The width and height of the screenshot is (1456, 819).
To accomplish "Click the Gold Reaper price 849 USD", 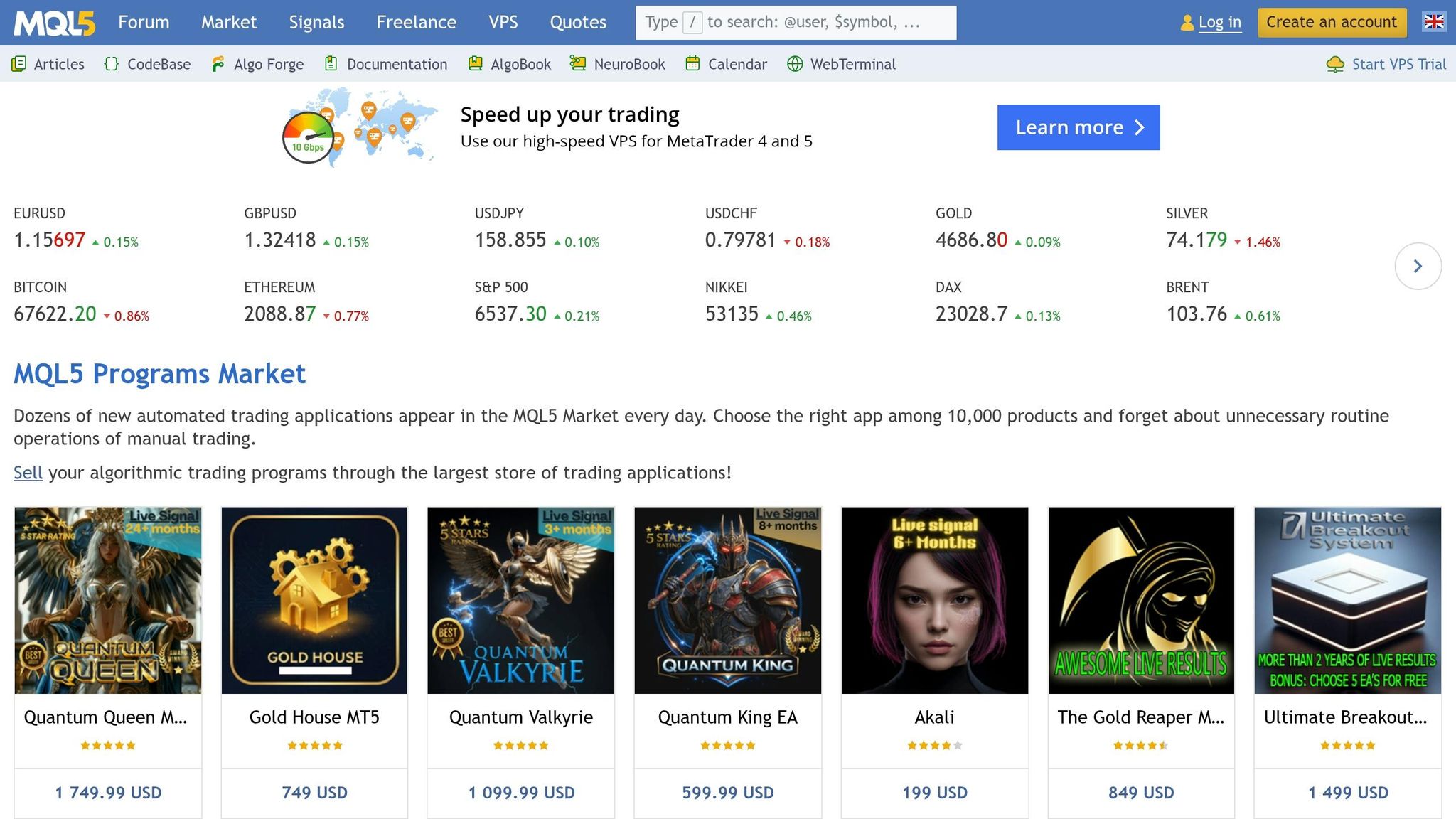I will click(1141, 793).
